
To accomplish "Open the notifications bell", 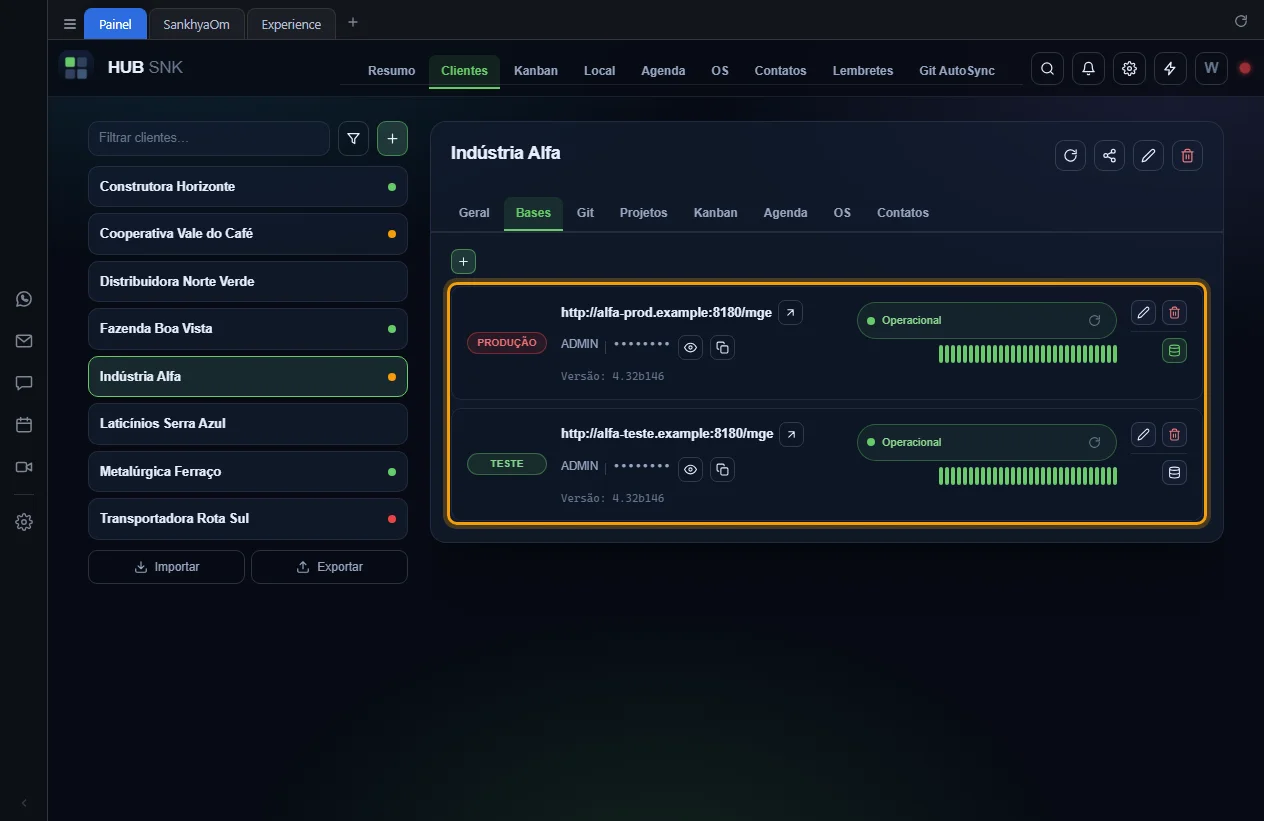I will coord(1088,69).
